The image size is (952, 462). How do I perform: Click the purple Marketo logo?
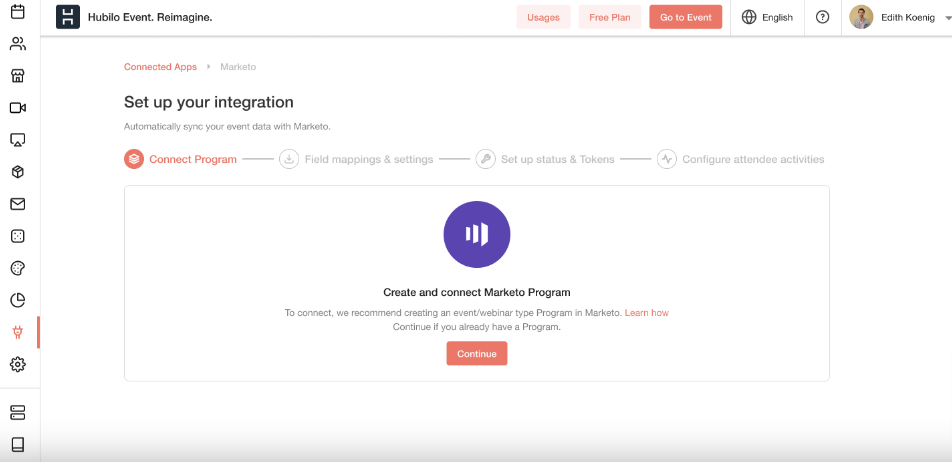point(477,234)
